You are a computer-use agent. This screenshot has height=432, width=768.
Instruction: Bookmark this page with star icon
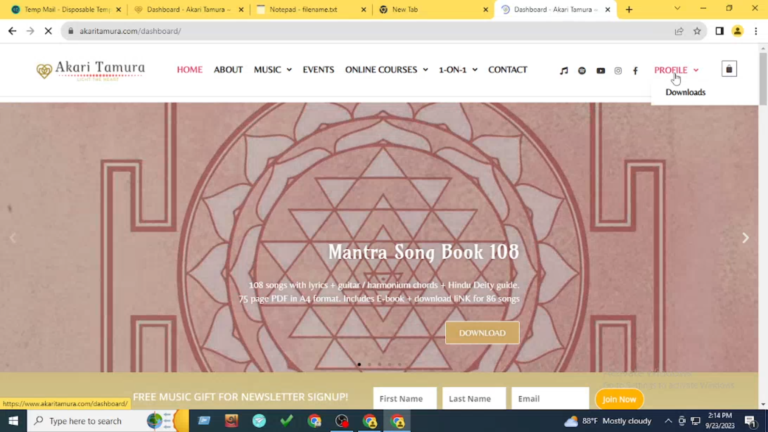pos(697,31)
